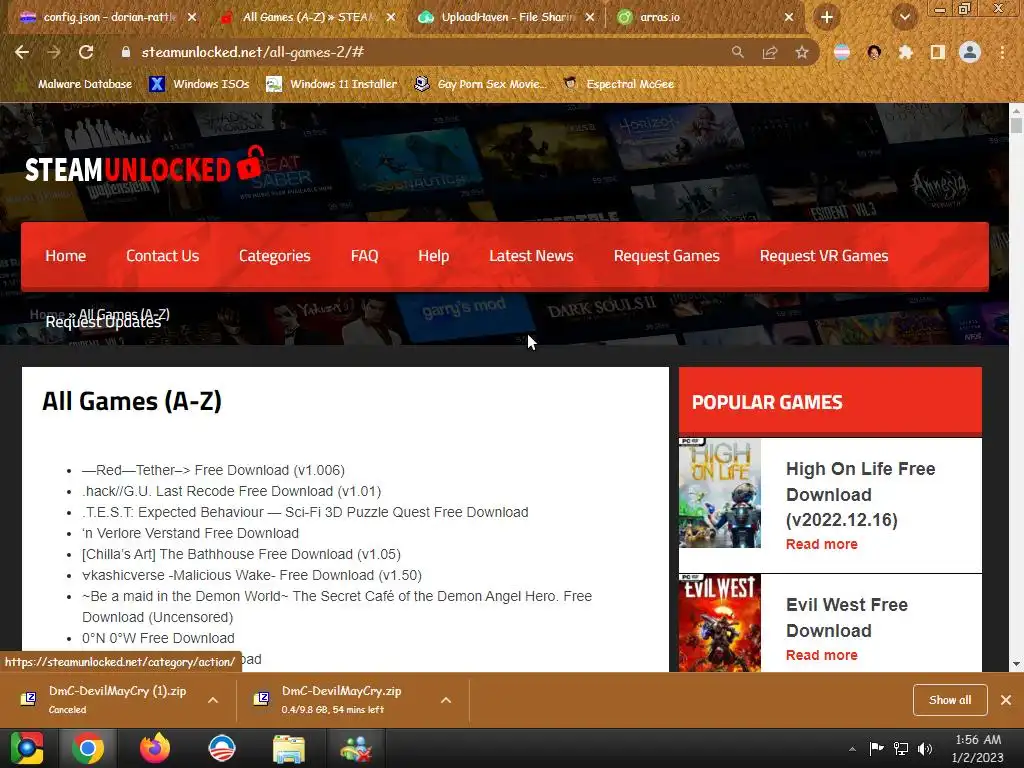Open 'n Verlore Verstand Free Download link
Viewport: 1024px width, 768px height.
(x=190, y=533)
